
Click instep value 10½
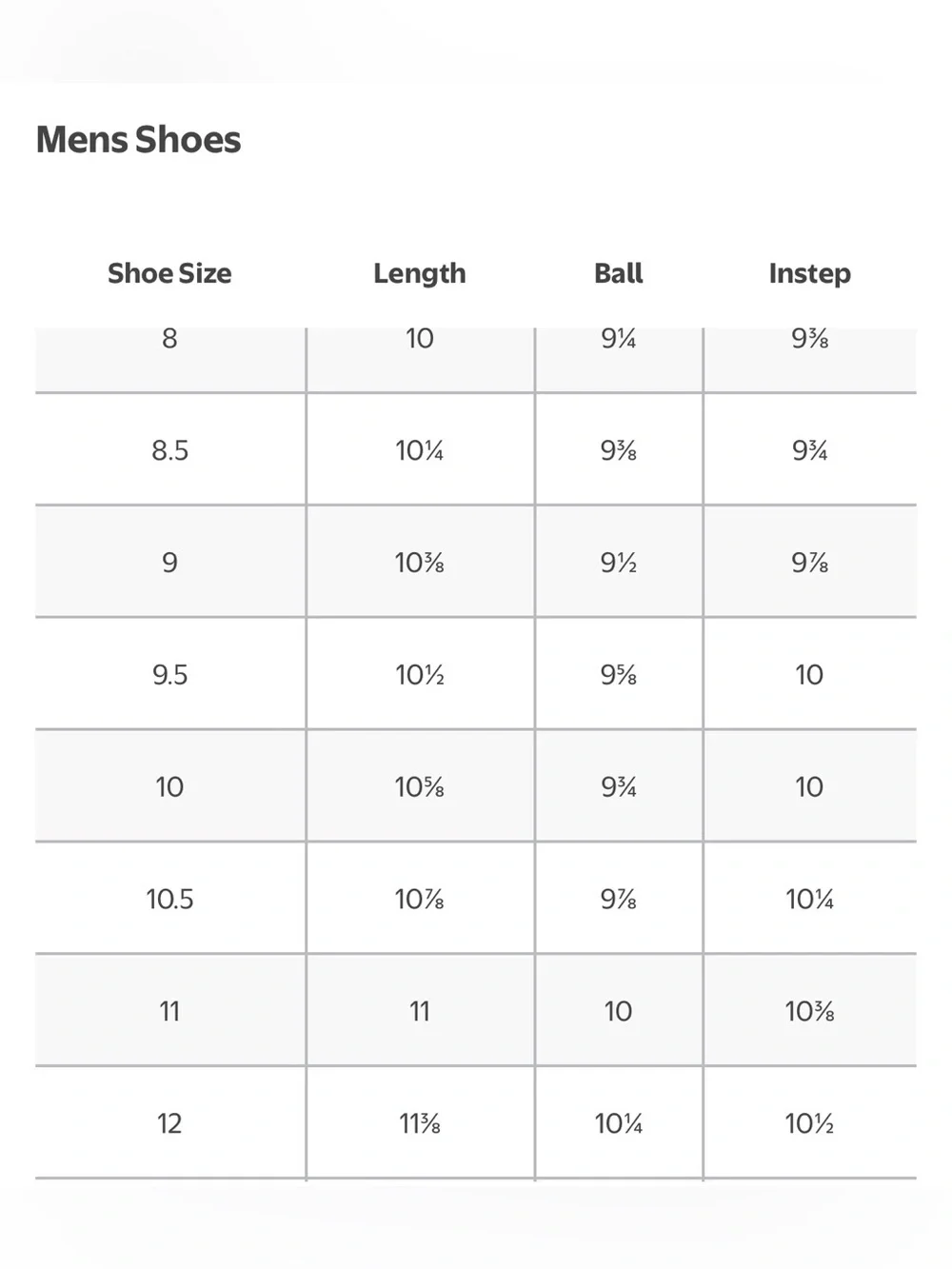810,1124
